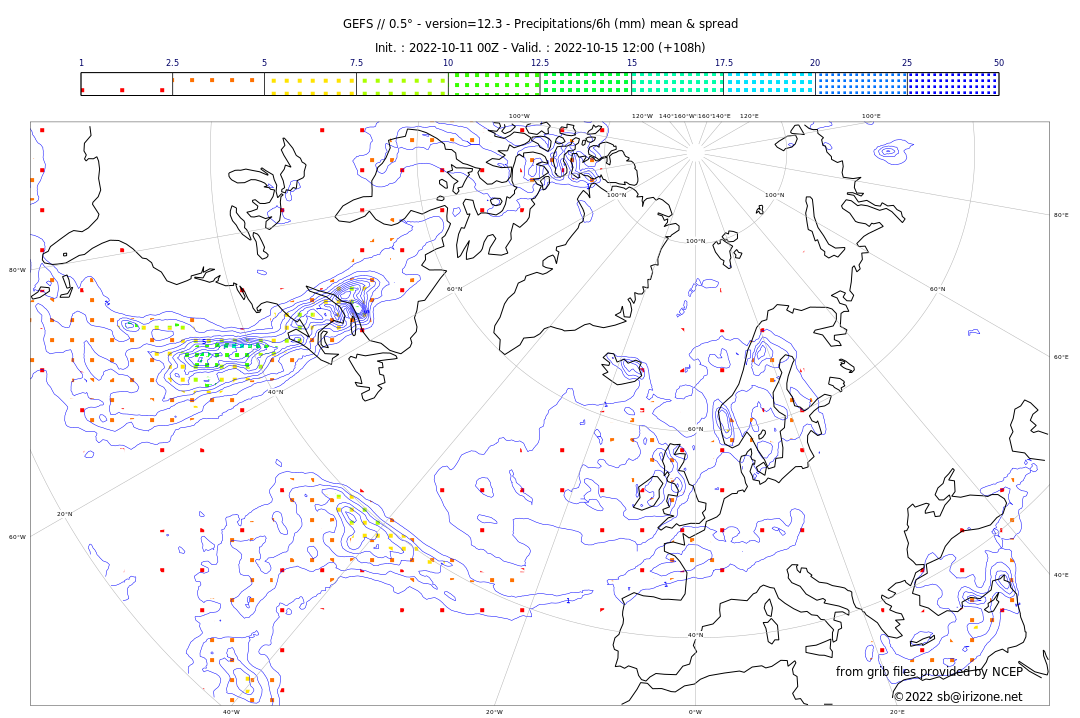
Task: Click the 25–50 mm dark blue legend swatch
Action: [953, 84]
